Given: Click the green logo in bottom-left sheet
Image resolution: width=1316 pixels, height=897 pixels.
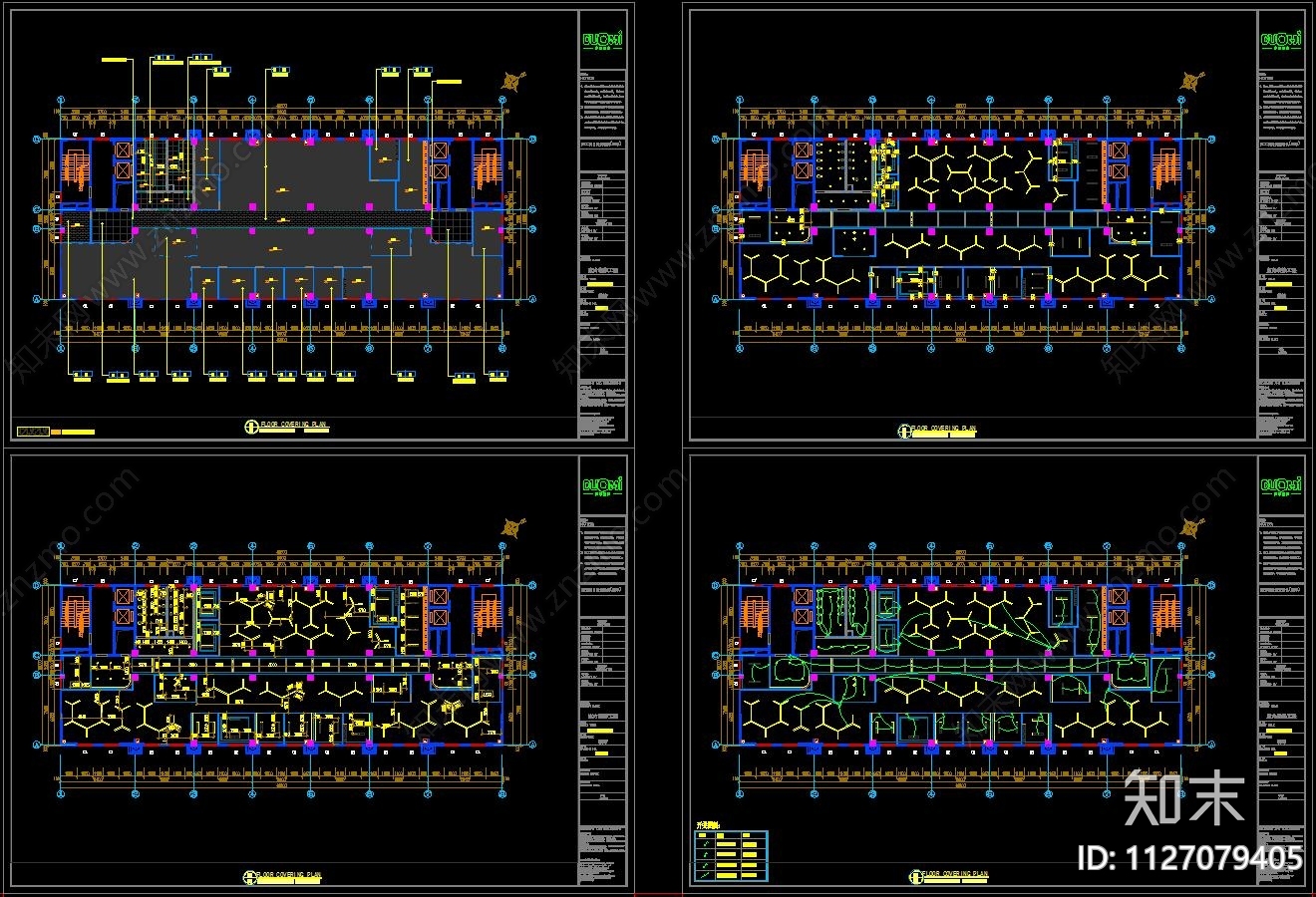Looking at the screenshot, I should point(601,486).
